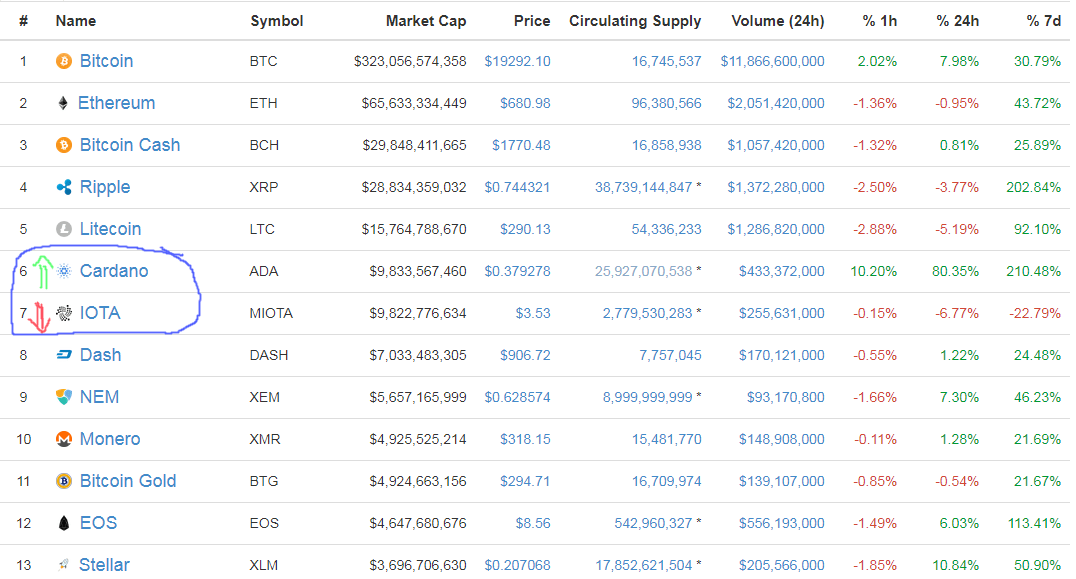This screenshot has width=1076, height=579.
Task: Sort by rank # column header
Action: (23, 21)
